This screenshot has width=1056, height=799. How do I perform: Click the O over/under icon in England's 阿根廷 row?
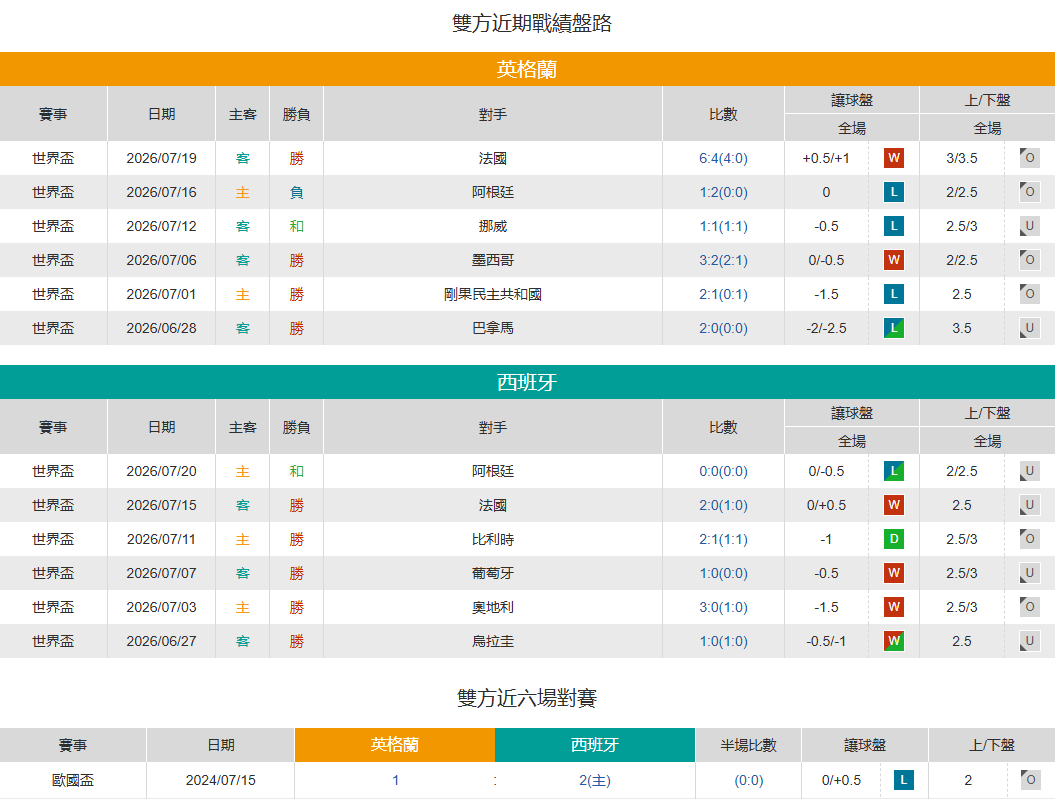(x=1029, y=192)
